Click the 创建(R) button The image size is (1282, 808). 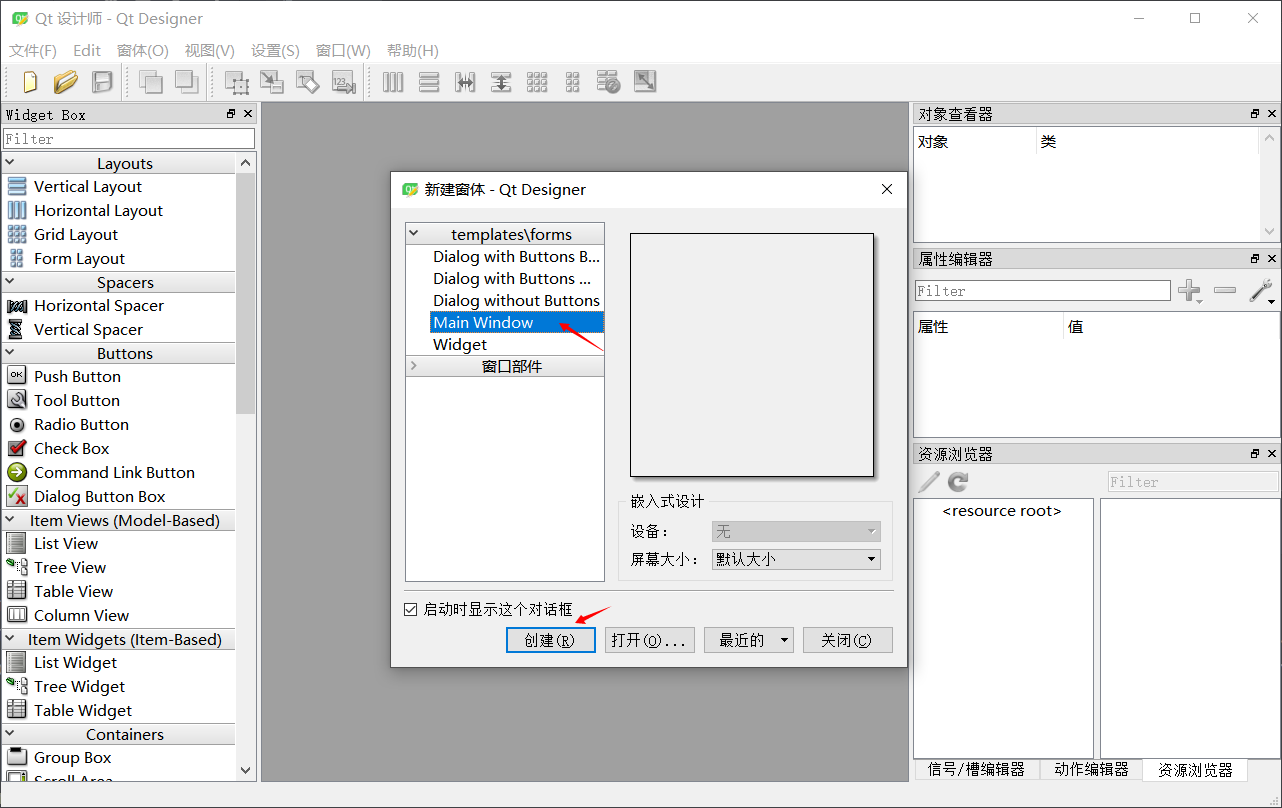click(x=551, y=640)
